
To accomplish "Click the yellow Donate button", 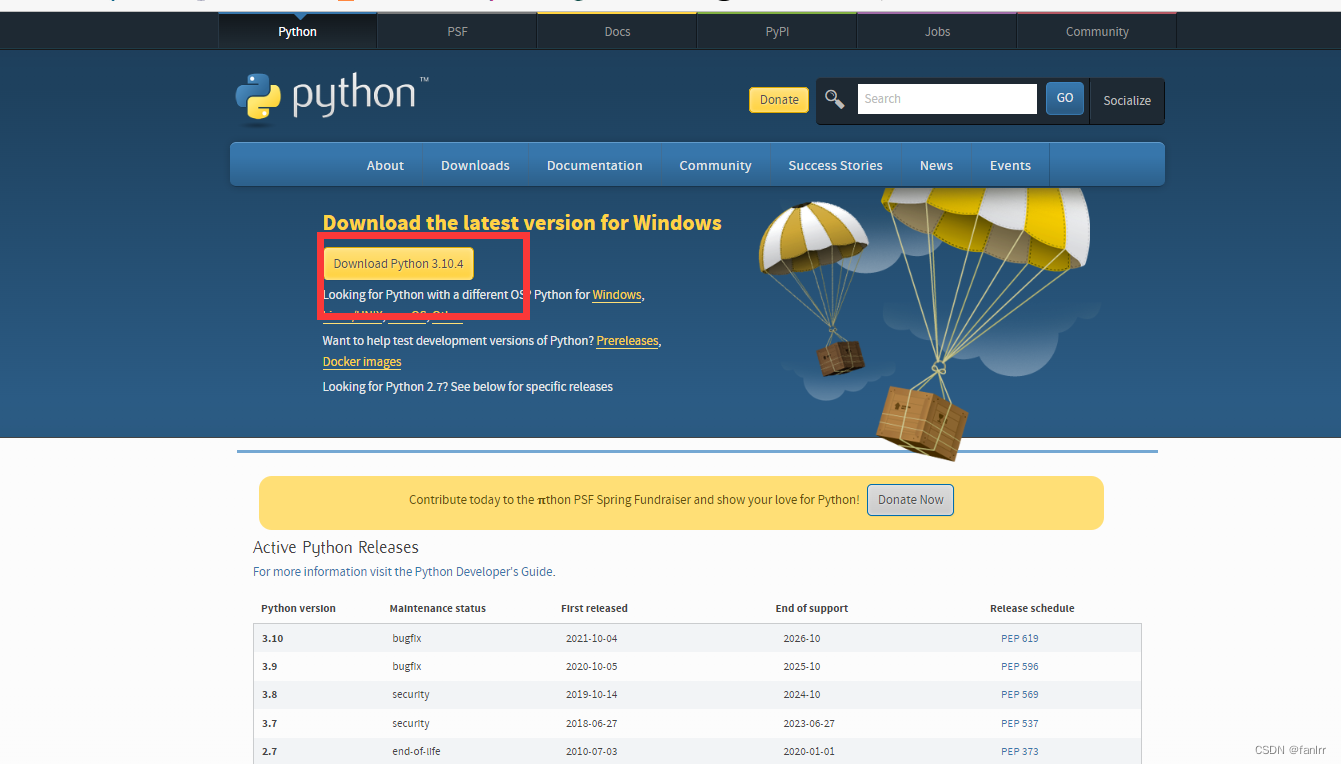I will [778, 99].
